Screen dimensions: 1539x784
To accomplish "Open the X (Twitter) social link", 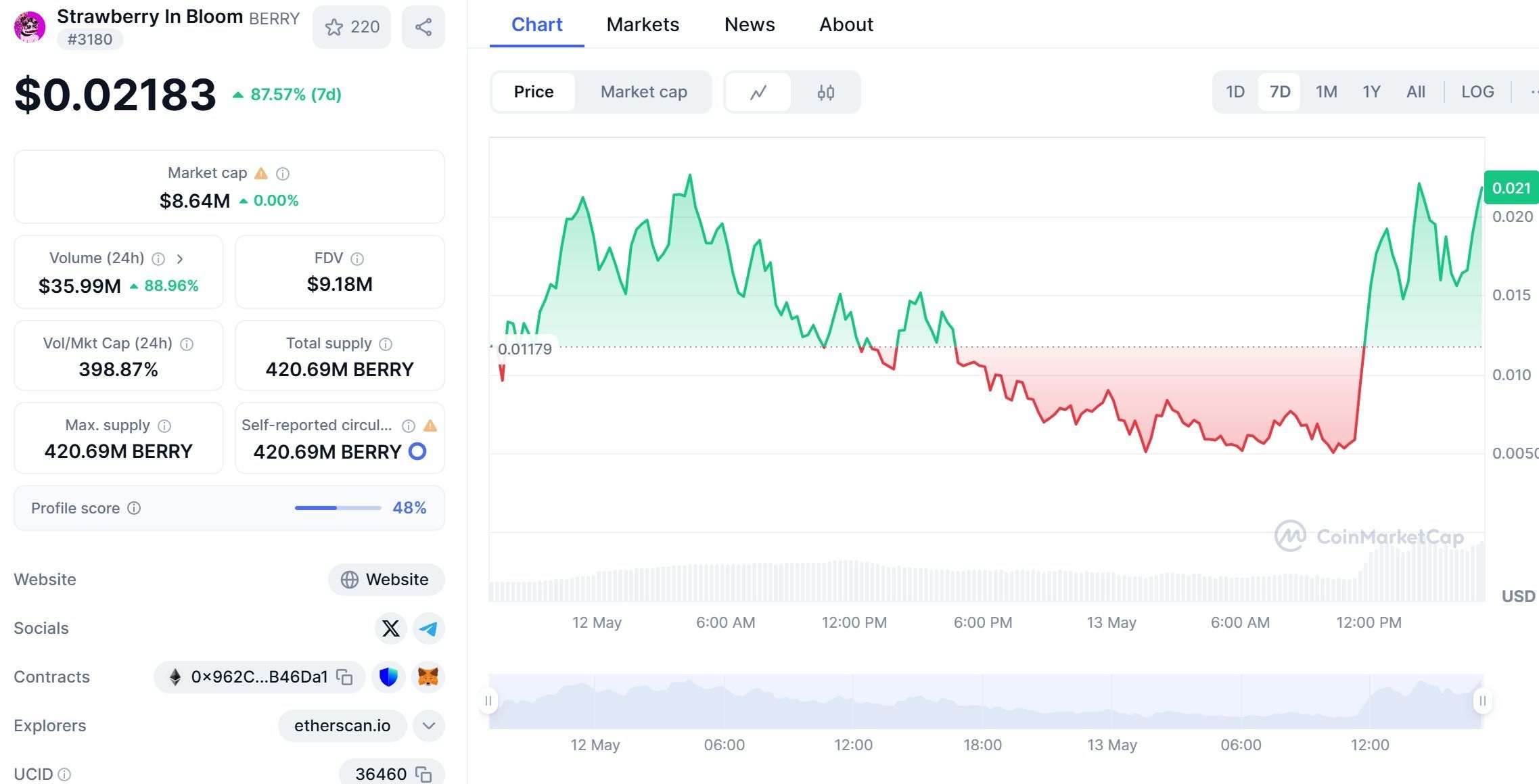I will click(x=390, y=628).
